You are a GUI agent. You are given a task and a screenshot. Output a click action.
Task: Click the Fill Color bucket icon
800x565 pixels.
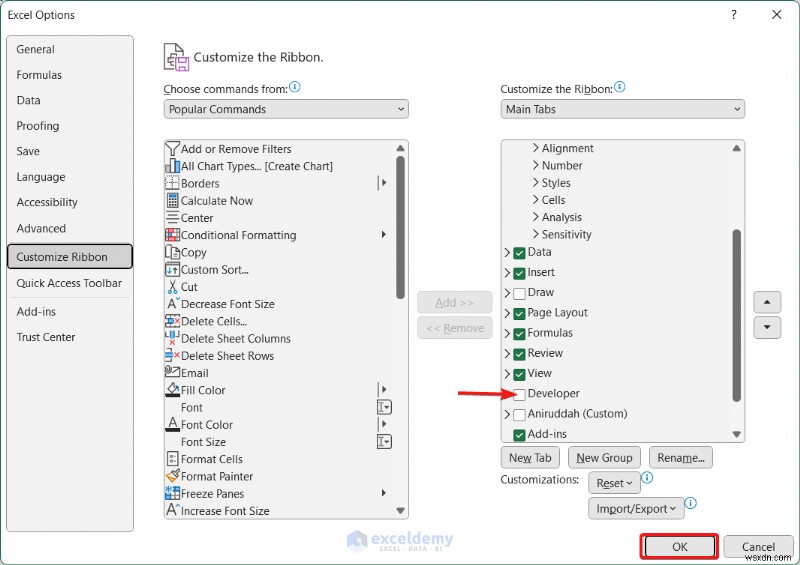(x=172, y=390)
